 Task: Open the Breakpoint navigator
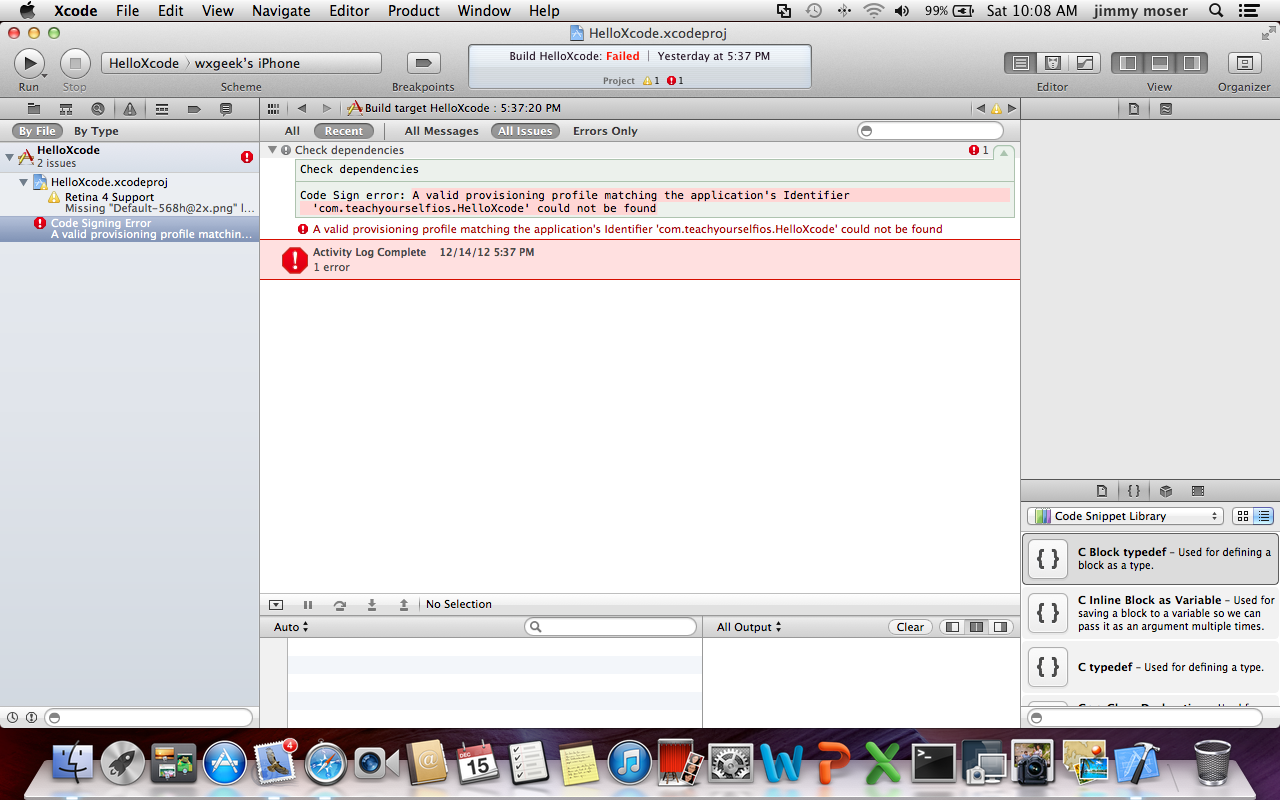point(194,109)
